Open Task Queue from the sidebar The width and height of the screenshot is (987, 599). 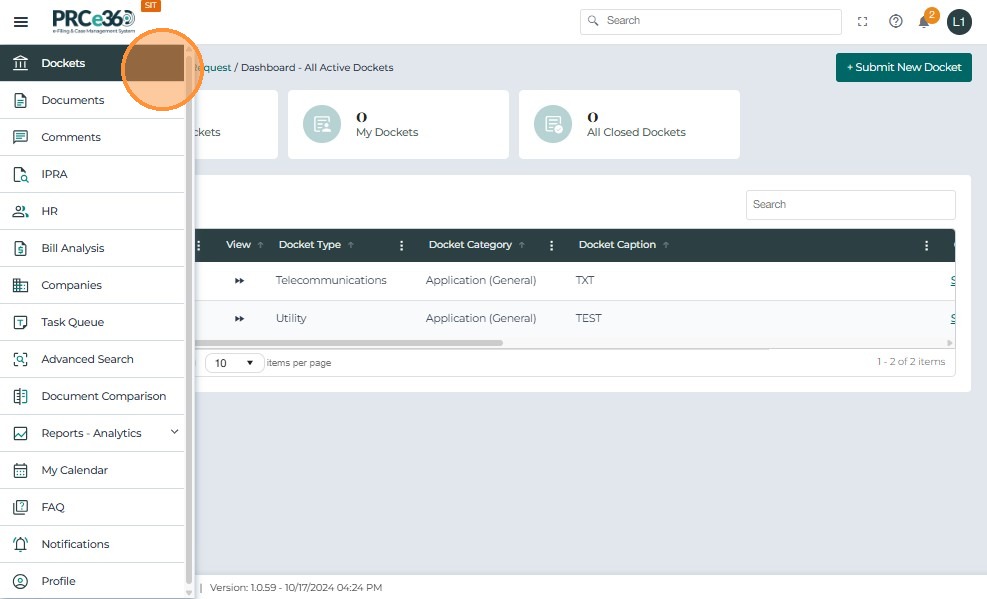click(x=72, y=322)
